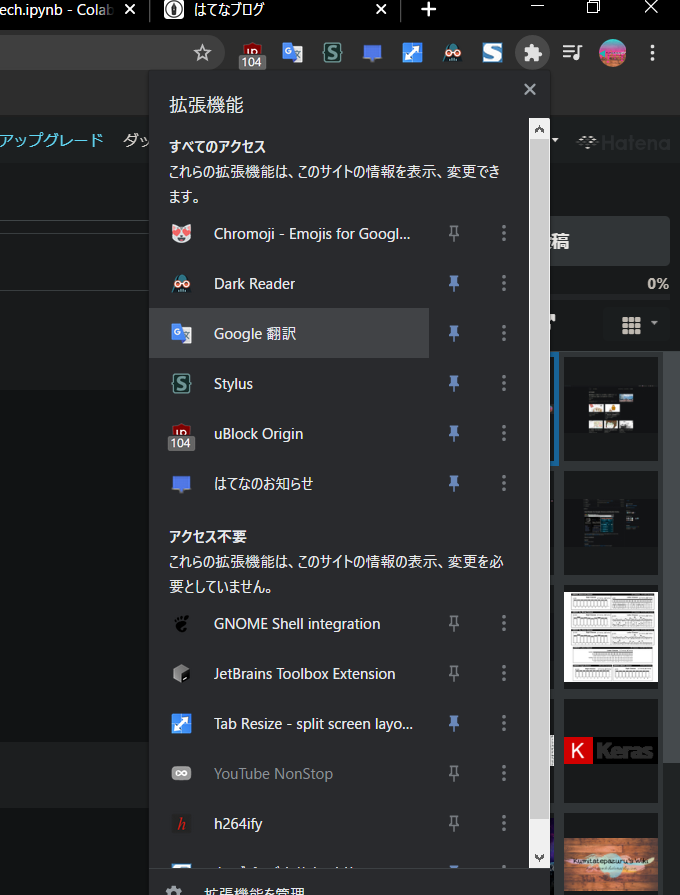680x895 pixels.
Task: Select Google 翻訳 in the extensions list
Action: 289,333
